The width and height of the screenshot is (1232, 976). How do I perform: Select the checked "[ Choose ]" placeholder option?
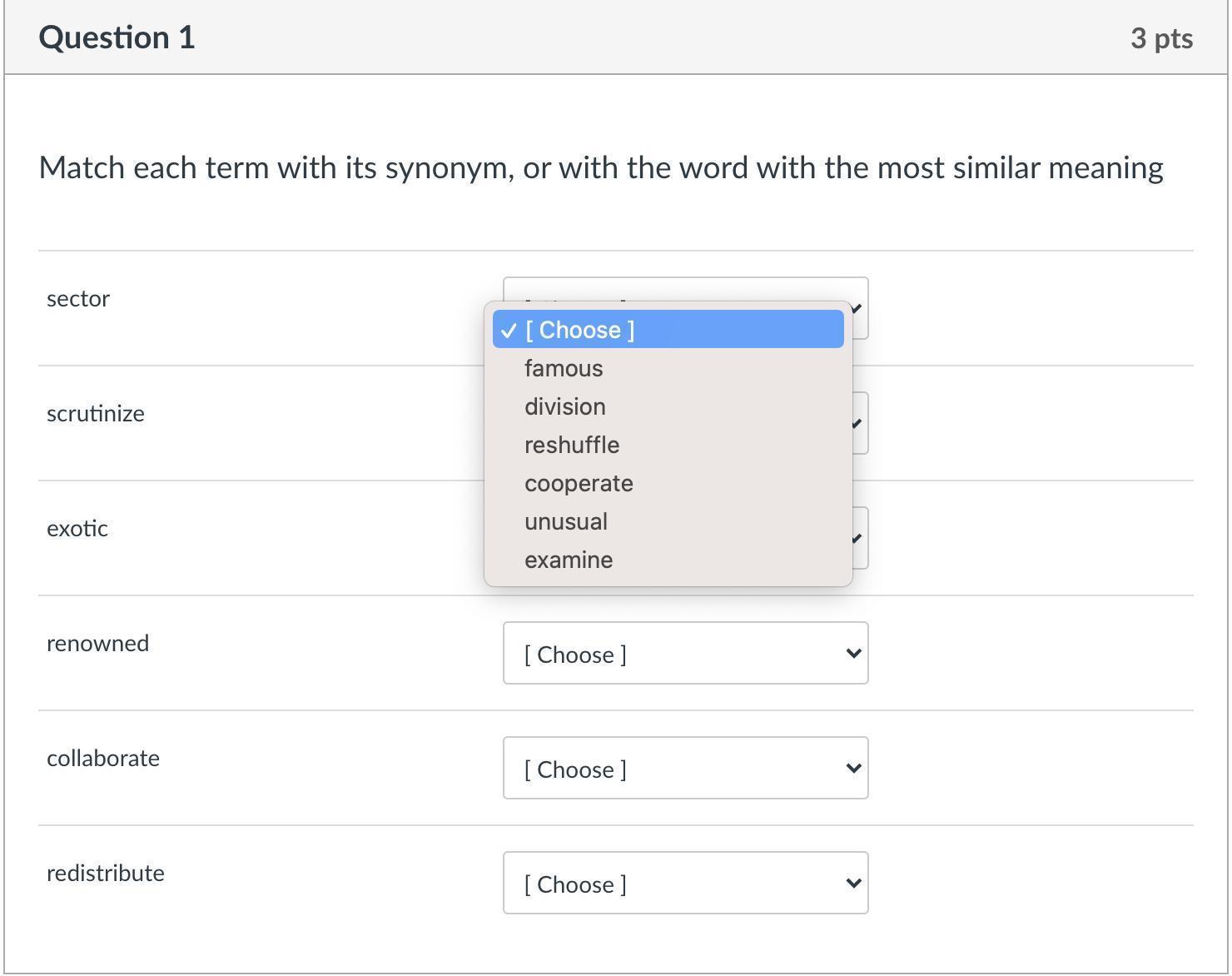(x=579, y=330)
